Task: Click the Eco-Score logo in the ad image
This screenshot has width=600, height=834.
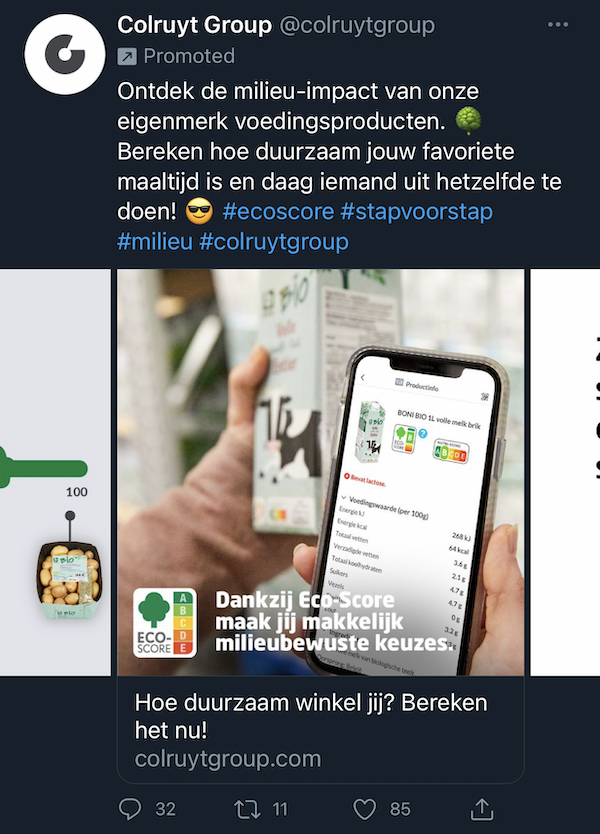Action: click(165, 623)
